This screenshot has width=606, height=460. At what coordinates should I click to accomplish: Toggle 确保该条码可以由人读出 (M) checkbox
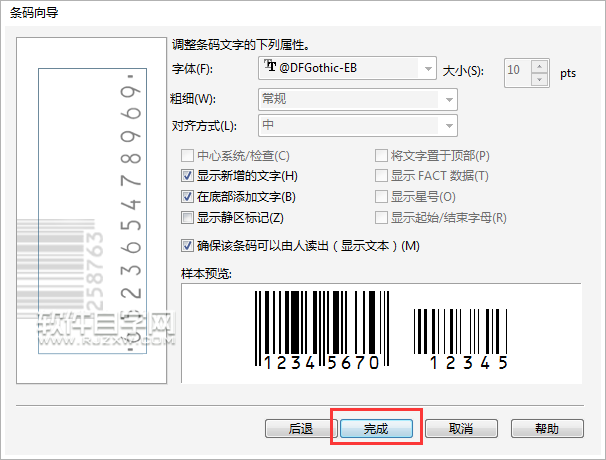click(187, 246)
